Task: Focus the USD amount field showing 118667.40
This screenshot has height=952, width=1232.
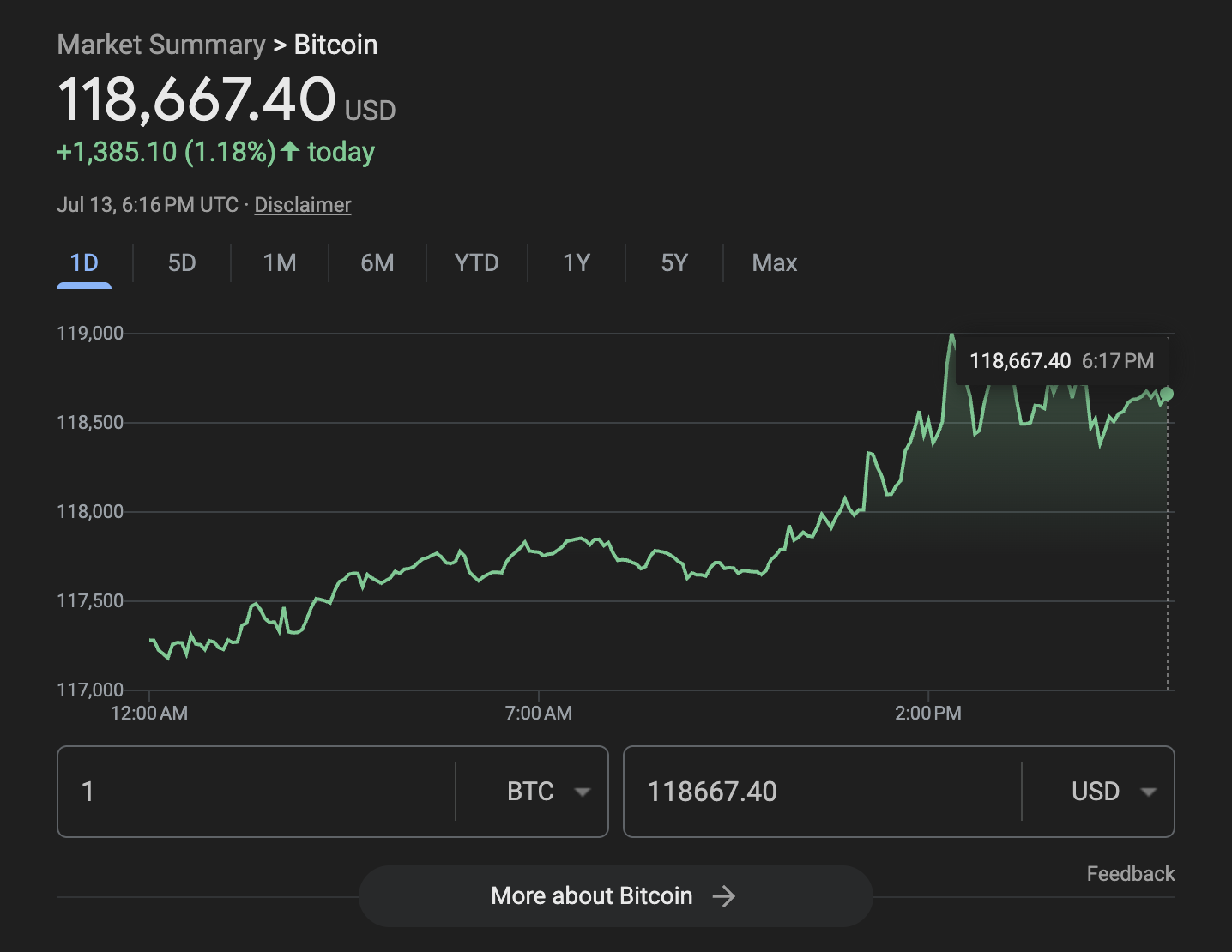Action: pyautogui.click(x=822, y=792)
